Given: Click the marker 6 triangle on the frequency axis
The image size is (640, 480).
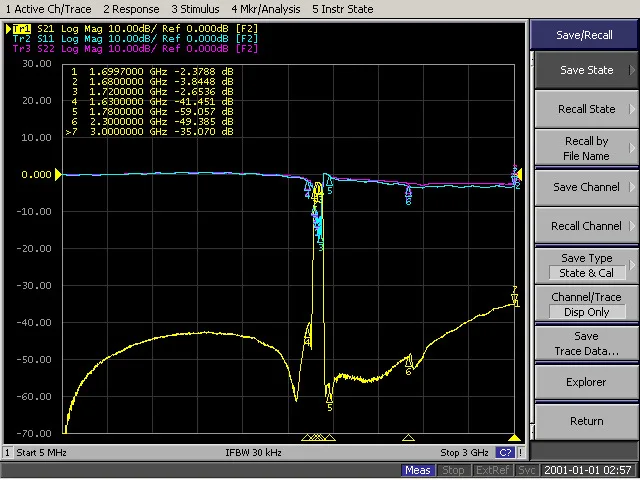Looking at the screenshot, I should click(408, 438).
